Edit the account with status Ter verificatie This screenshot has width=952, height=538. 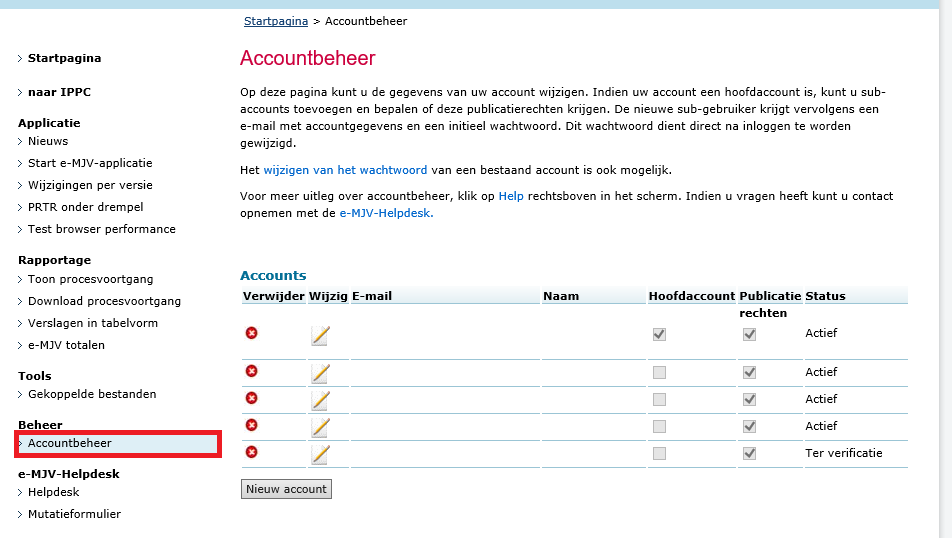click(320, 454)
